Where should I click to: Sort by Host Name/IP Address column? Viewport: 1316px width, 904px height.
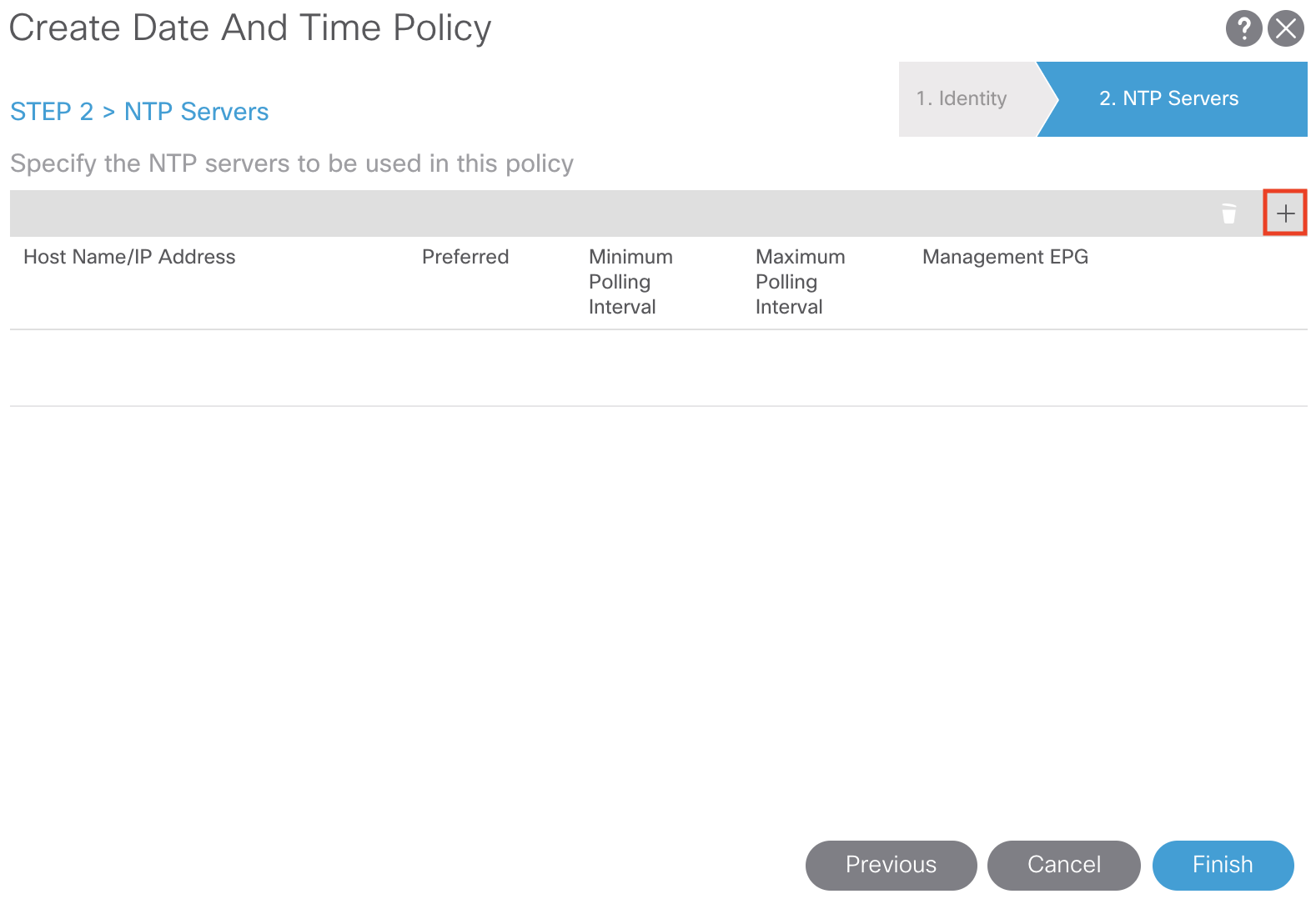click(x=129, y=257)
